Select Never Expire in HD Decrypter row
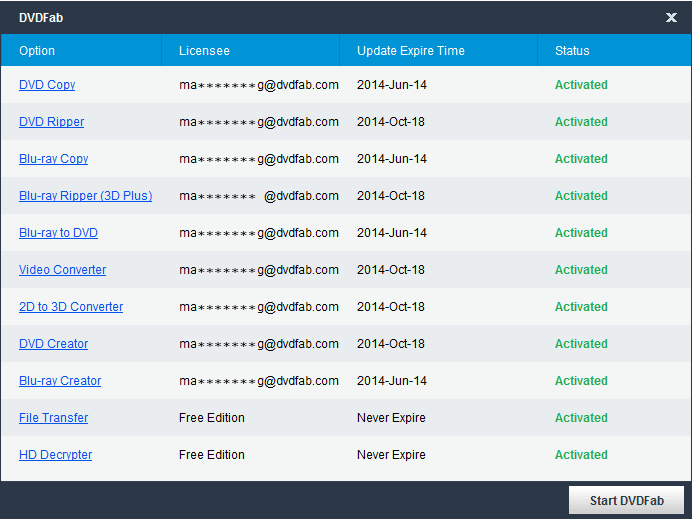Image resolution: width=692 pixels, height=520 pixels. coord(391,455)
